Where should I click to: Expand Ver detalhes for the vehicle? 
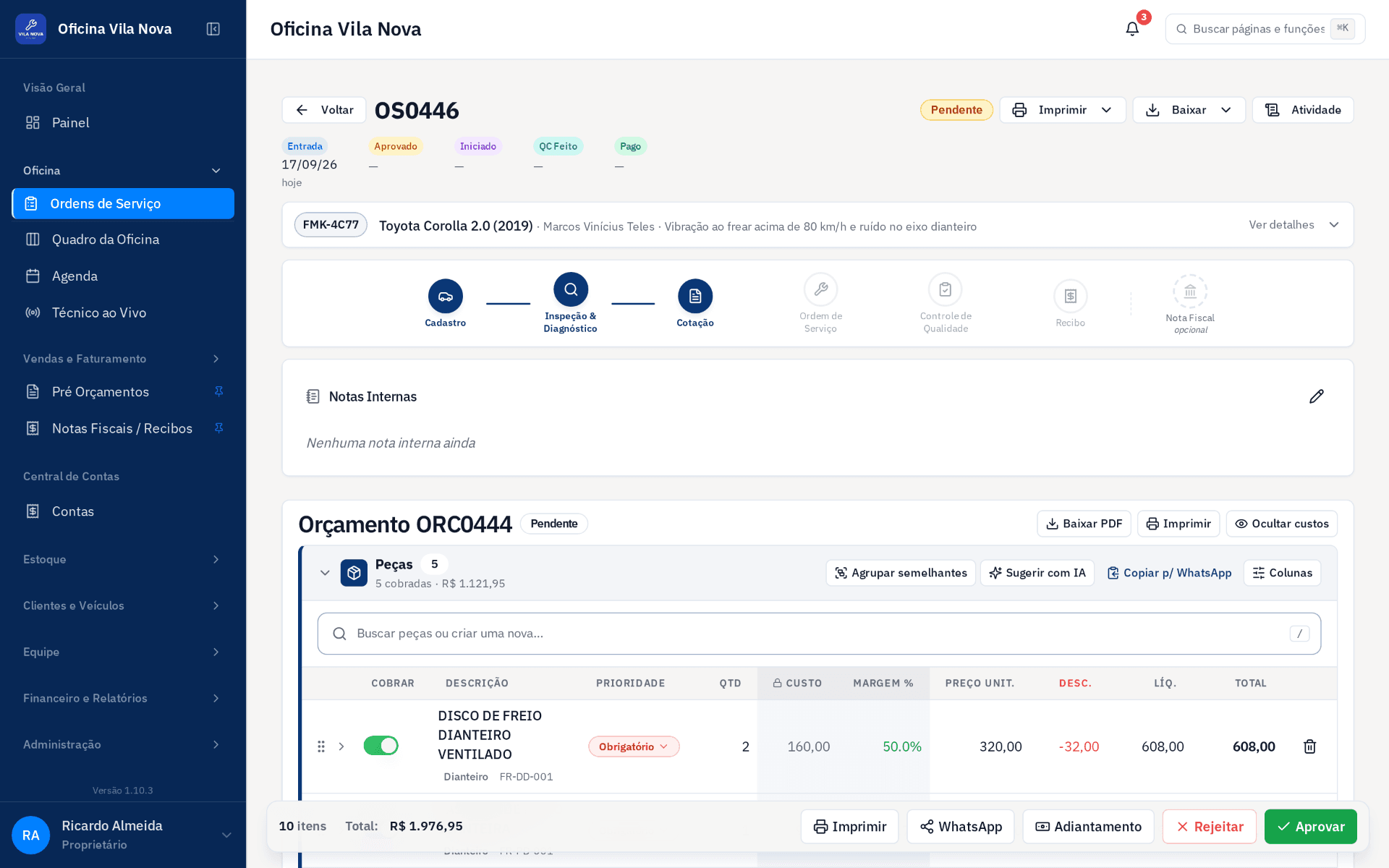[1294, 225]
